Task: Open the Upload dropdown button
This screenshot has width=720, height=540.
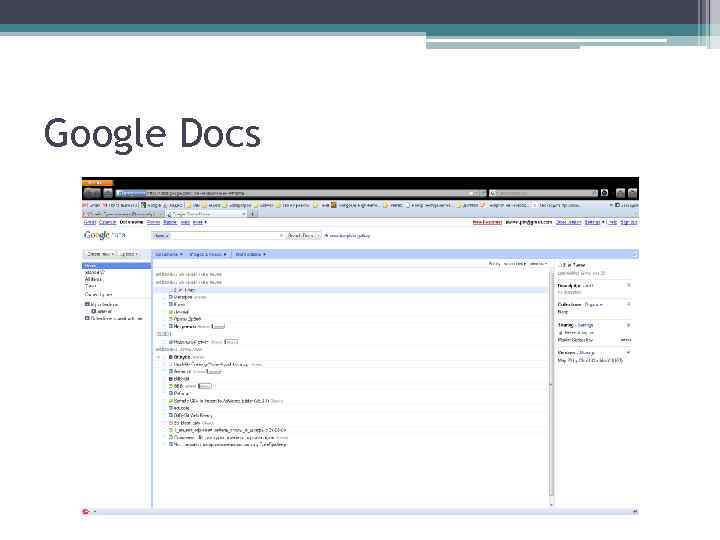Action: coord(129,254)
